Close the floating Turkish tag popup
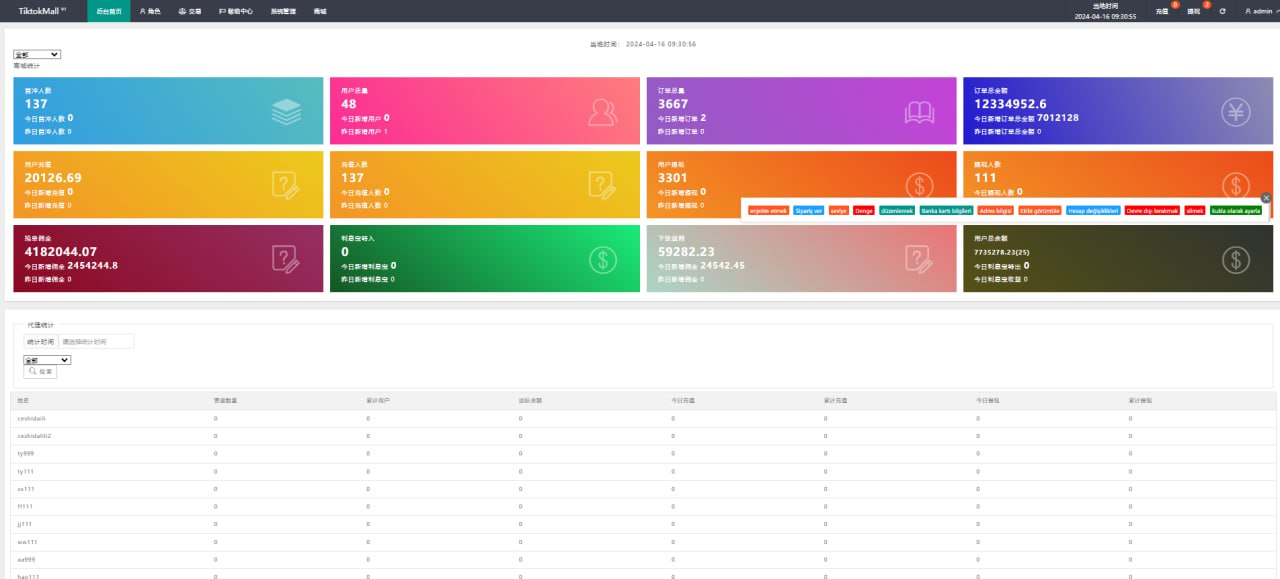The height and width of the screenshot is (579, 1280). [x=1266, y=198]
